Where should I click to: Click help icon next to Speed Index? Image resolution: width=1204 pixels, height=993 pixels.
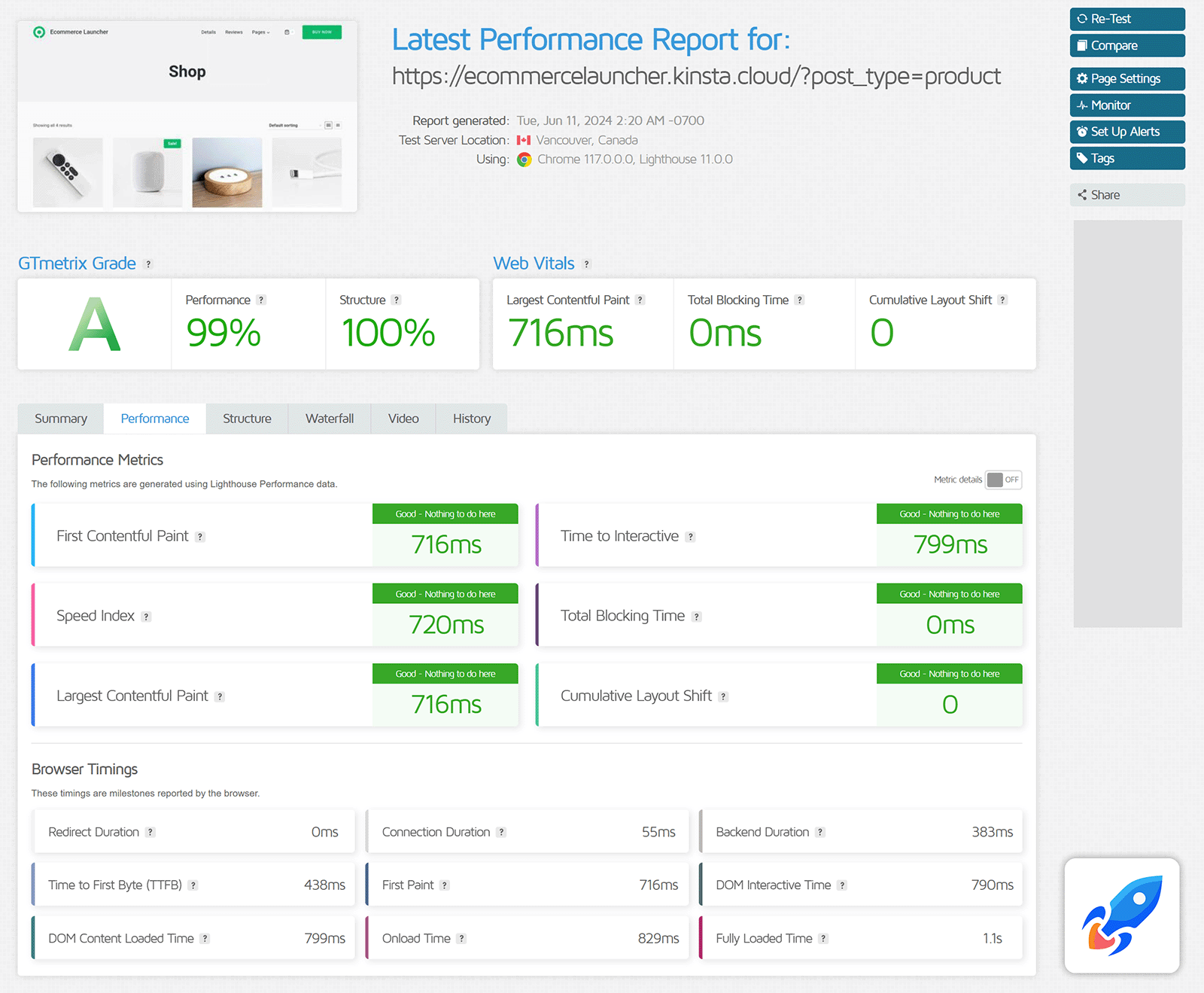click(146, 617)
